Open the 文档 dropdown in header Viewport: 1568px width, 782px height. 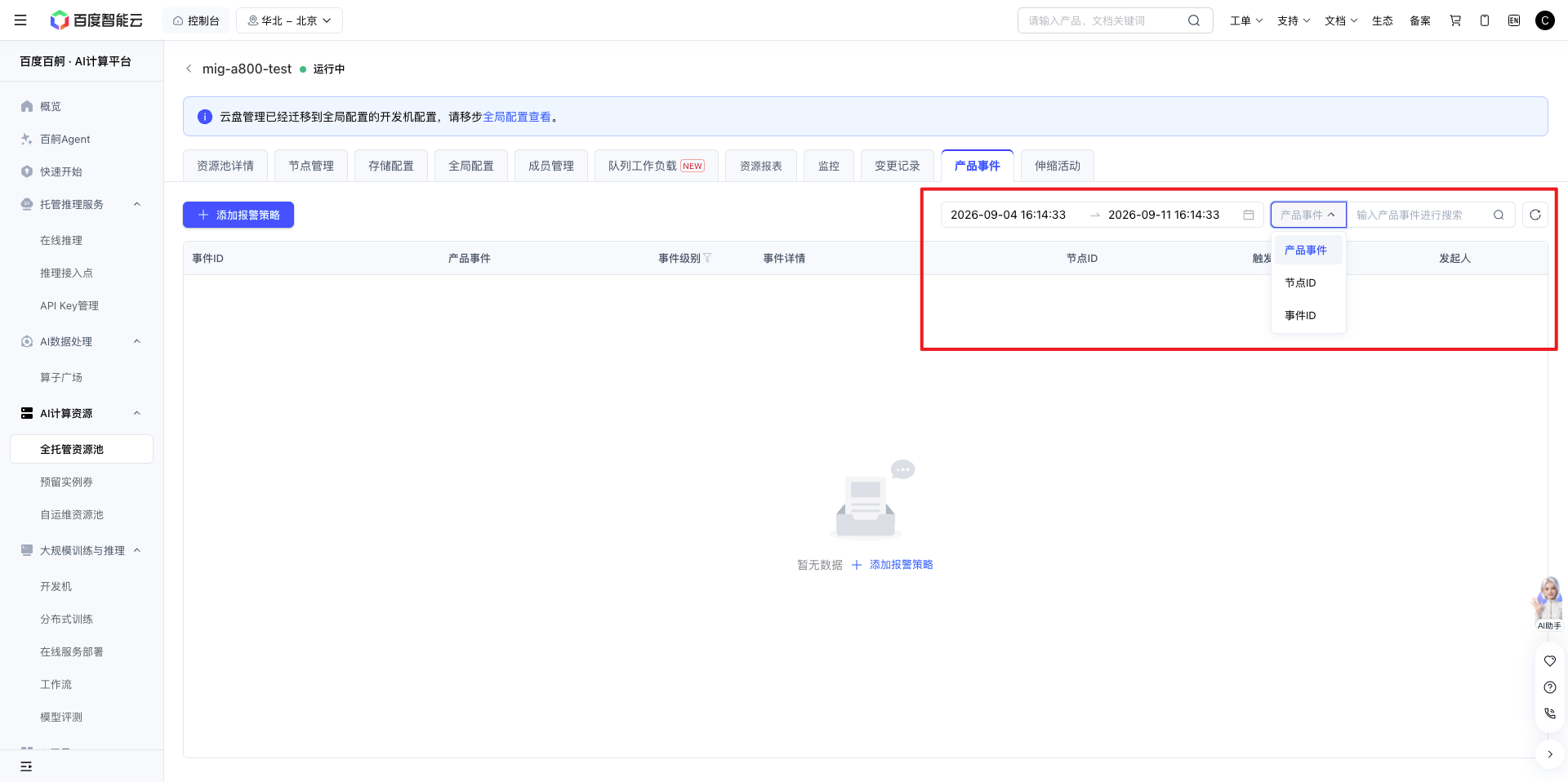tap(1341, 20)
